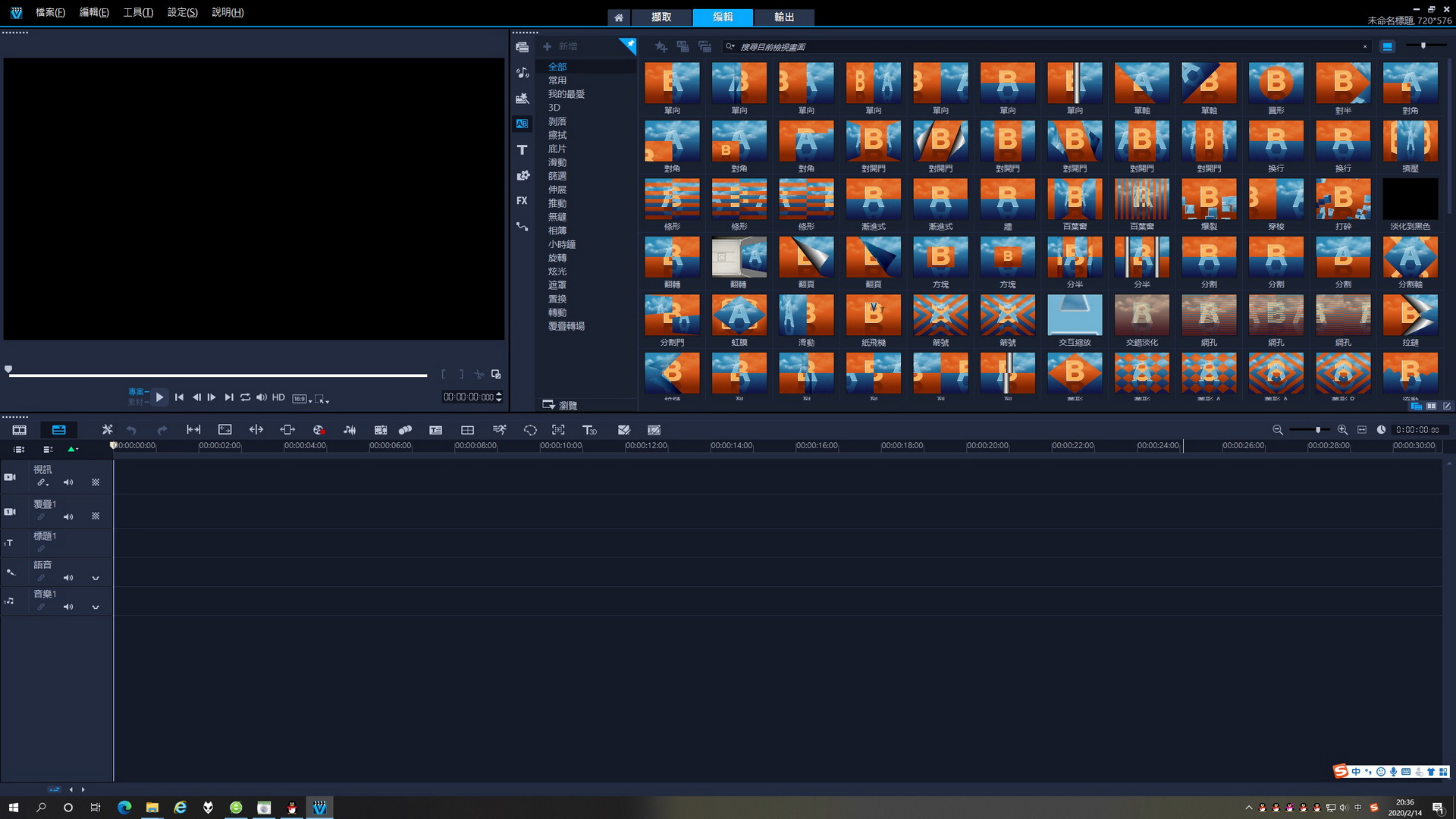Screen dimensions: 1456x819
Task: Open the 編輯(E) menu
Action: coord(94,13)
